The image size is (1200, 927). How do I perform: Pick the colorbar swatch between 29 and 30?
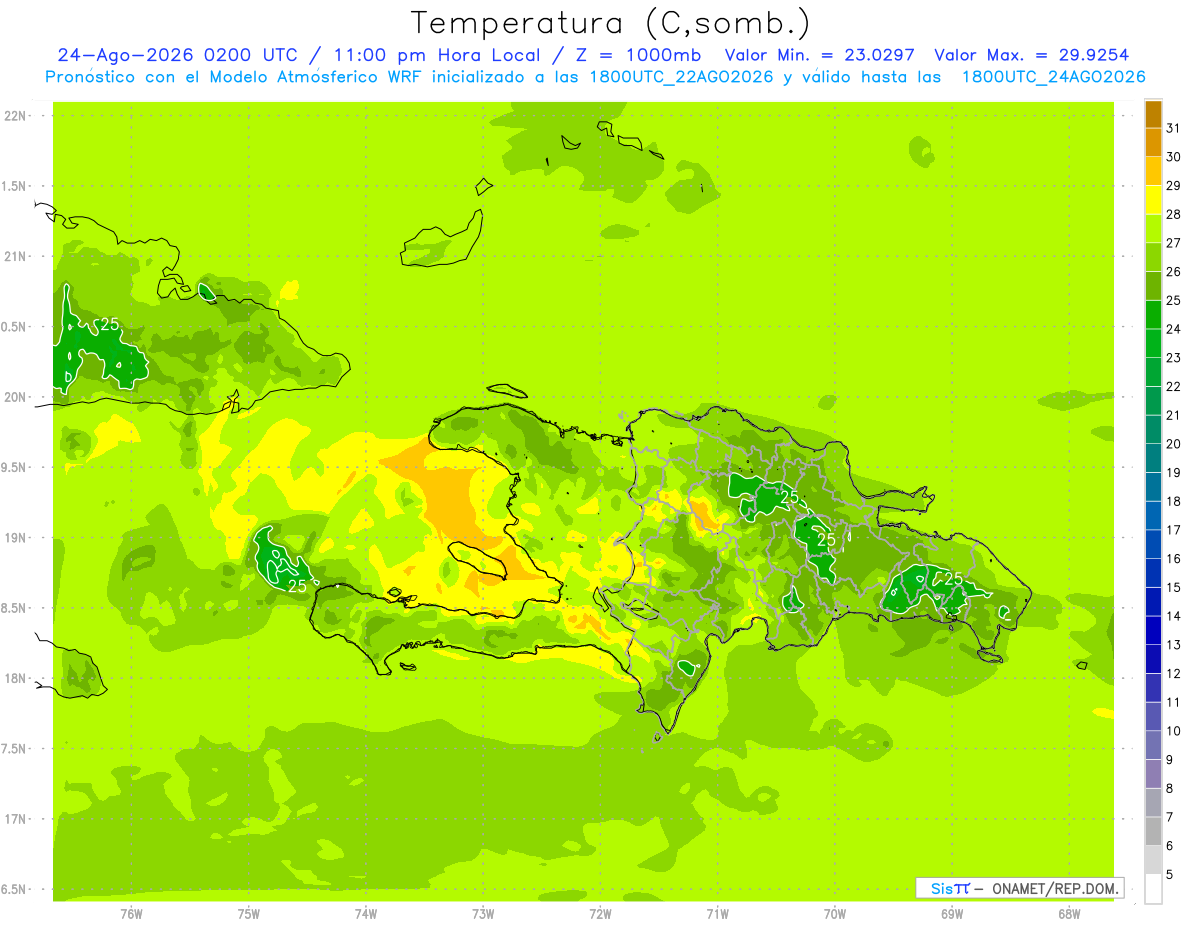pyautogui.click(x=1153, y=171)
